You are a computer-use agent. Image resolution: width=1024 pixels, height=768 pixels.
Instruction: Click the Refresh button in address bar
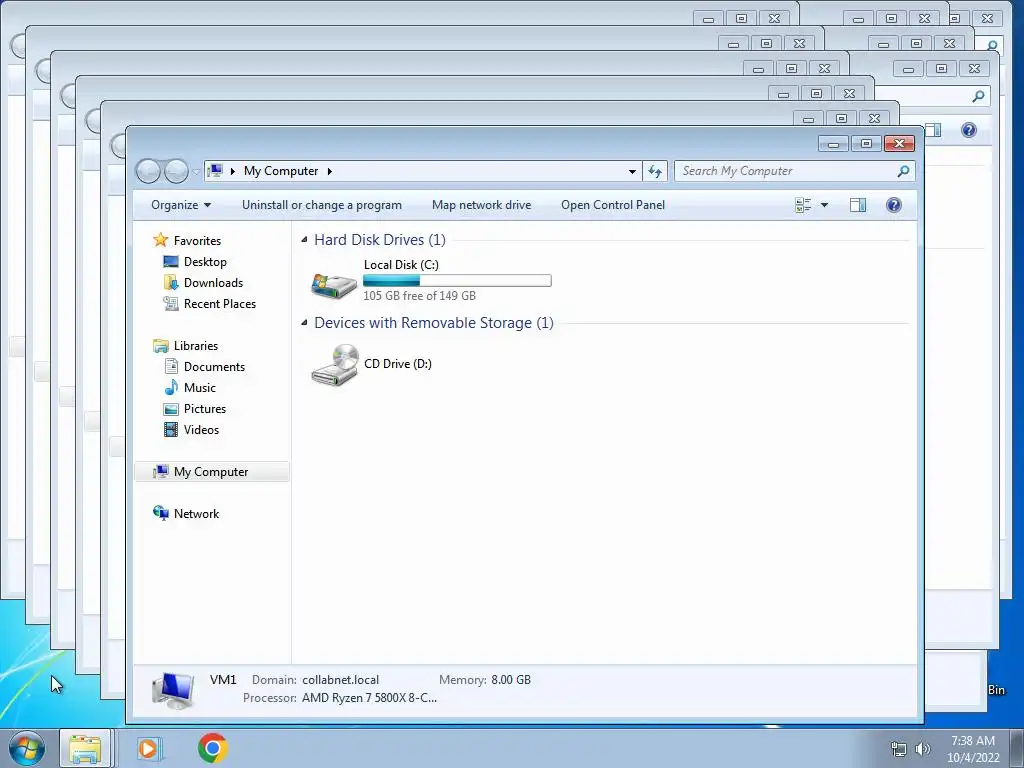click(x=655, y=171)
